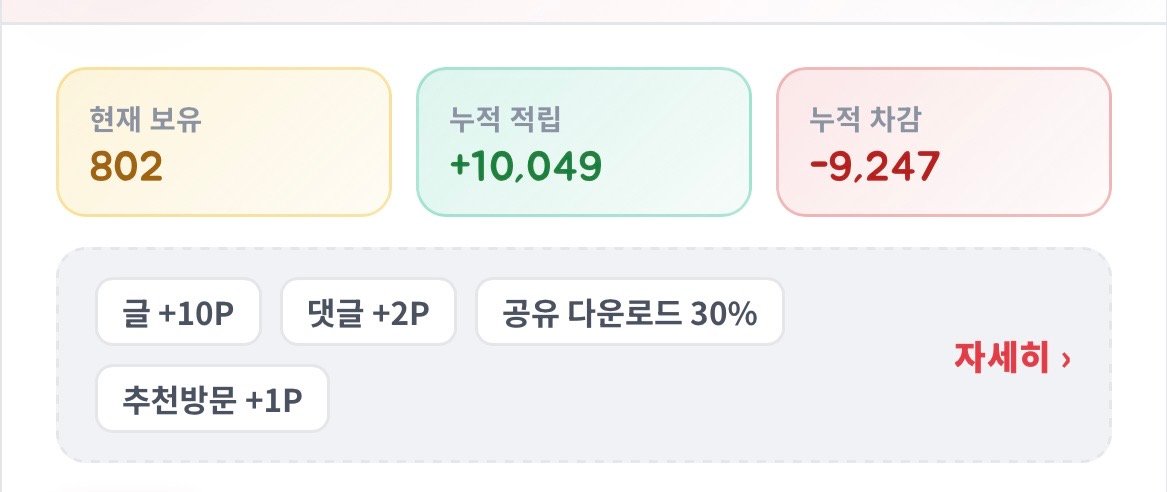
Task: Click the 공유 다운로드 30% chip
Action: [x=630, y=312]
